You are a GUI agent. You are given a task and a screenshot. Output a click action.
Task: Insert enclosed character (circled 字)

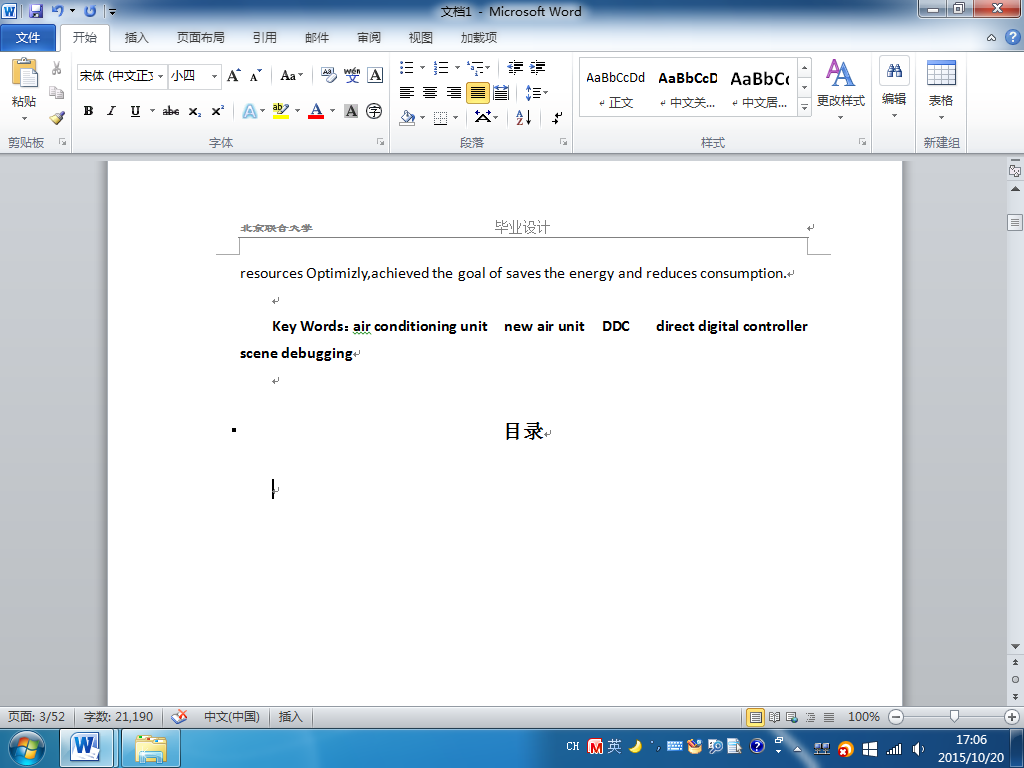[x=374, y=111]
